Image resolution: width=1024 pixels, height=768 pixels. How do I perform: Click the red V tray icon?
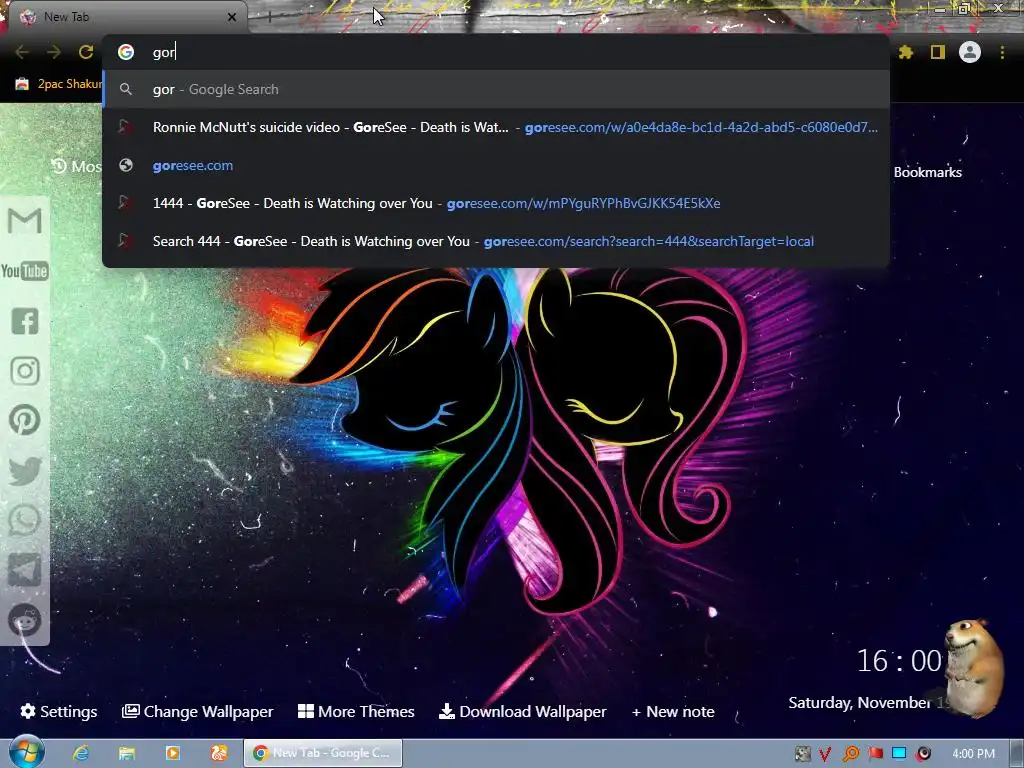[825, 754]
